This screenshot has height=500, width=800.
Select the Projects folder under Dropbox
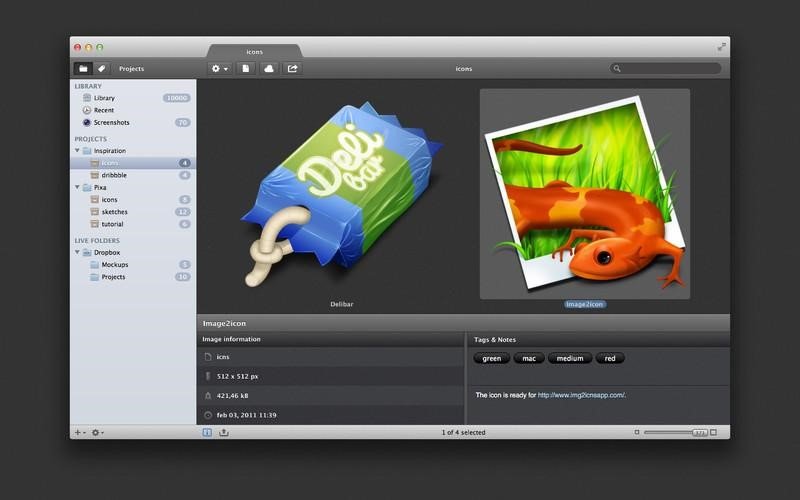pos(133,277)
